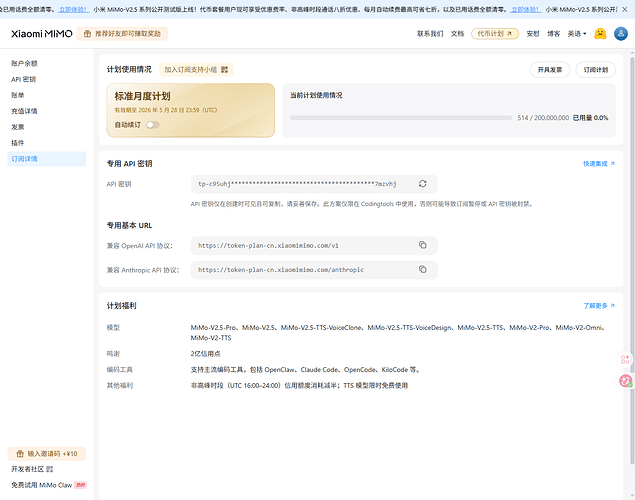Viewport: 635px width, 500px height.
Task: Open 文档 in the top navigation
Action: pos(457,34)
